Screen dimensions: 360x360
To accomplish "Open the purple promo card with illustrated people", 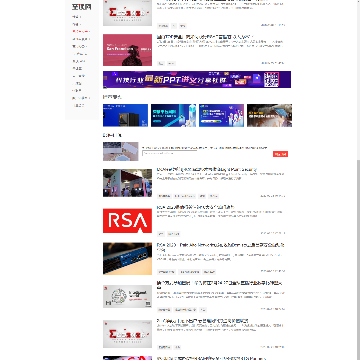I will [x=221, y=115].
